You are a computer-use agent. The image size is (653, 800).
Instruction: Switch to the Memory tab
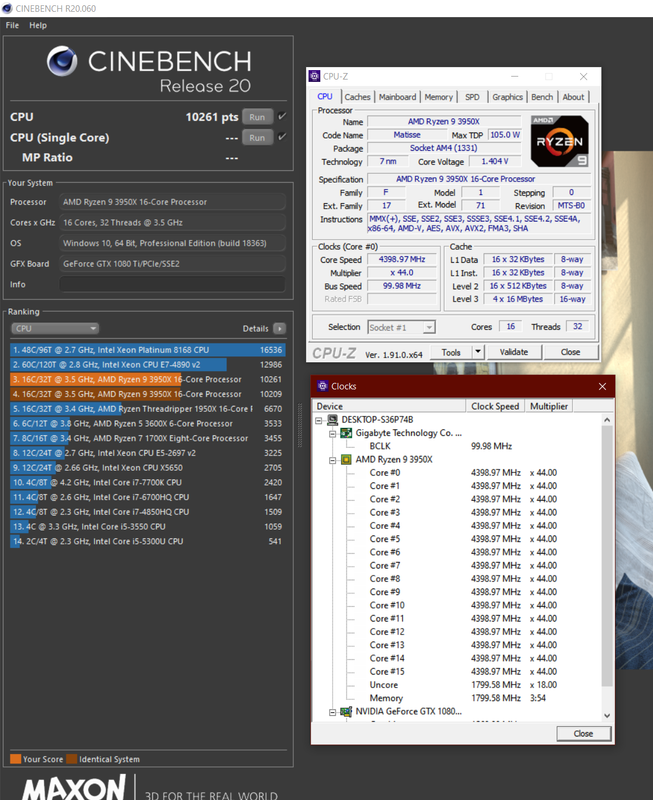click(439, 97)
